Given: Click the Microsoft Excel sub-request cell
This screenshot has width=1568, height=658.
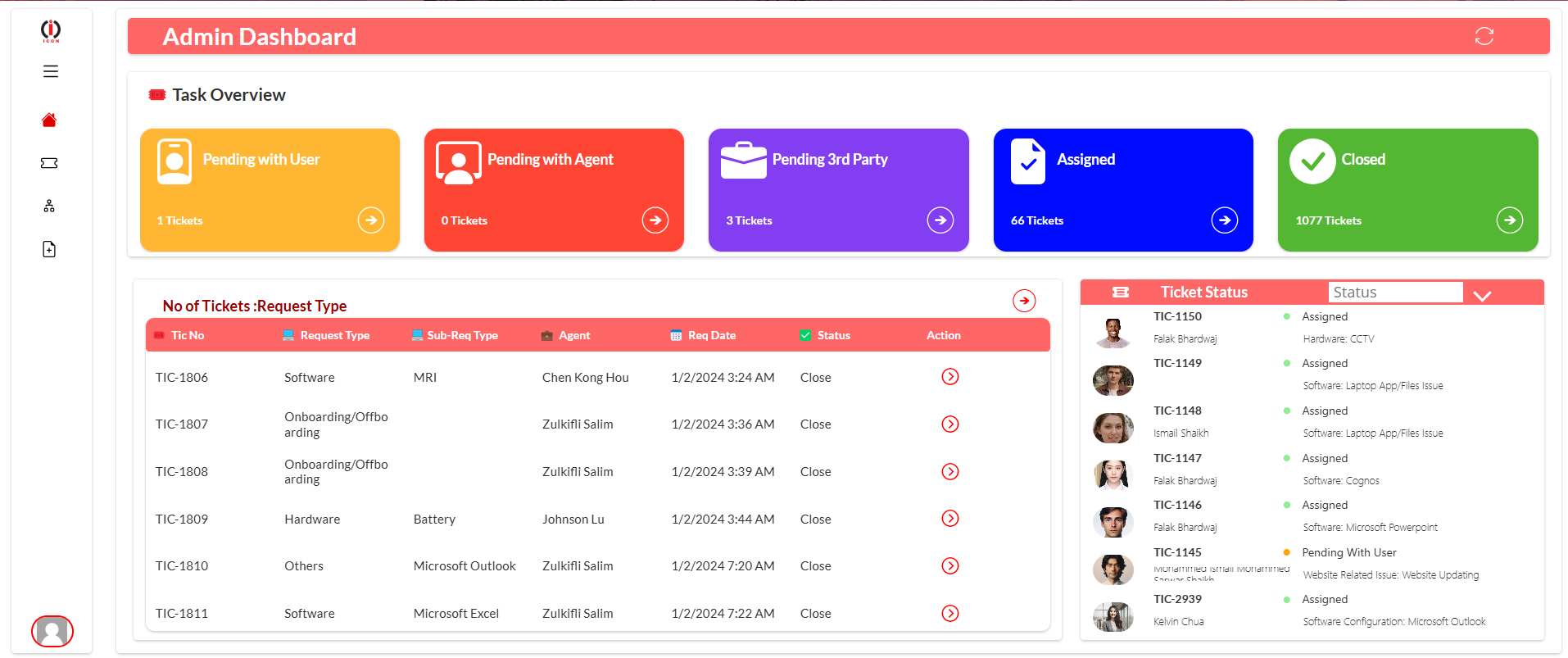Looking at the screenshot, I should pos(456,614).
